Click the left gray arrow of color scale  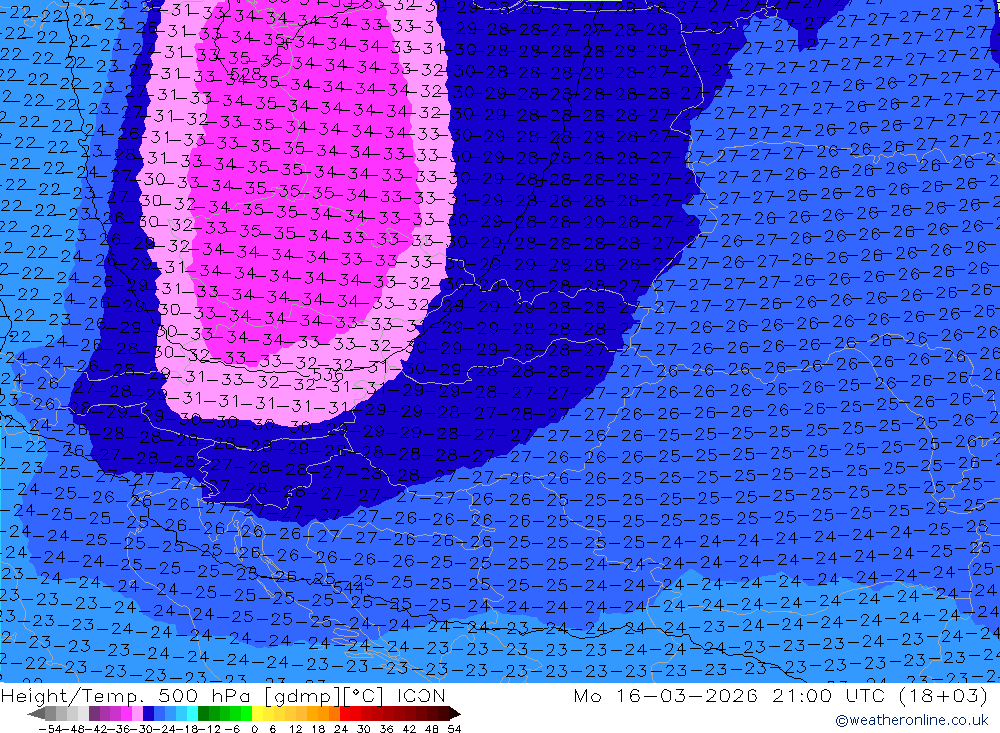36,714
